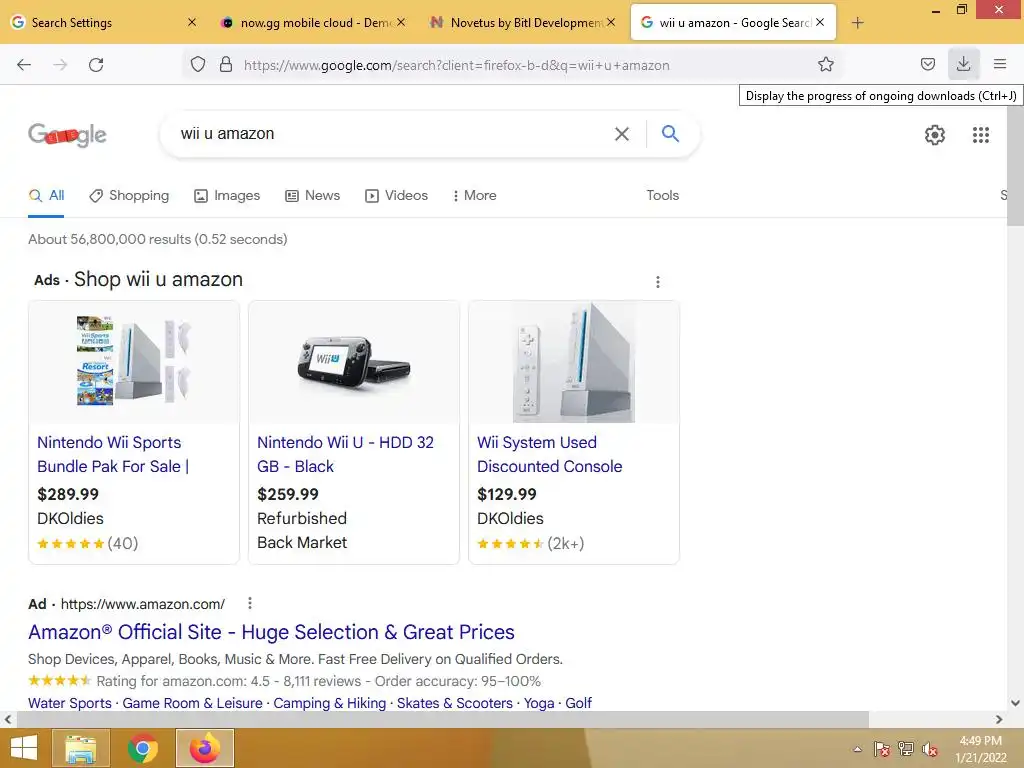Open Nintendo Wii Sports Bundle Pak link

click(113, 455)
